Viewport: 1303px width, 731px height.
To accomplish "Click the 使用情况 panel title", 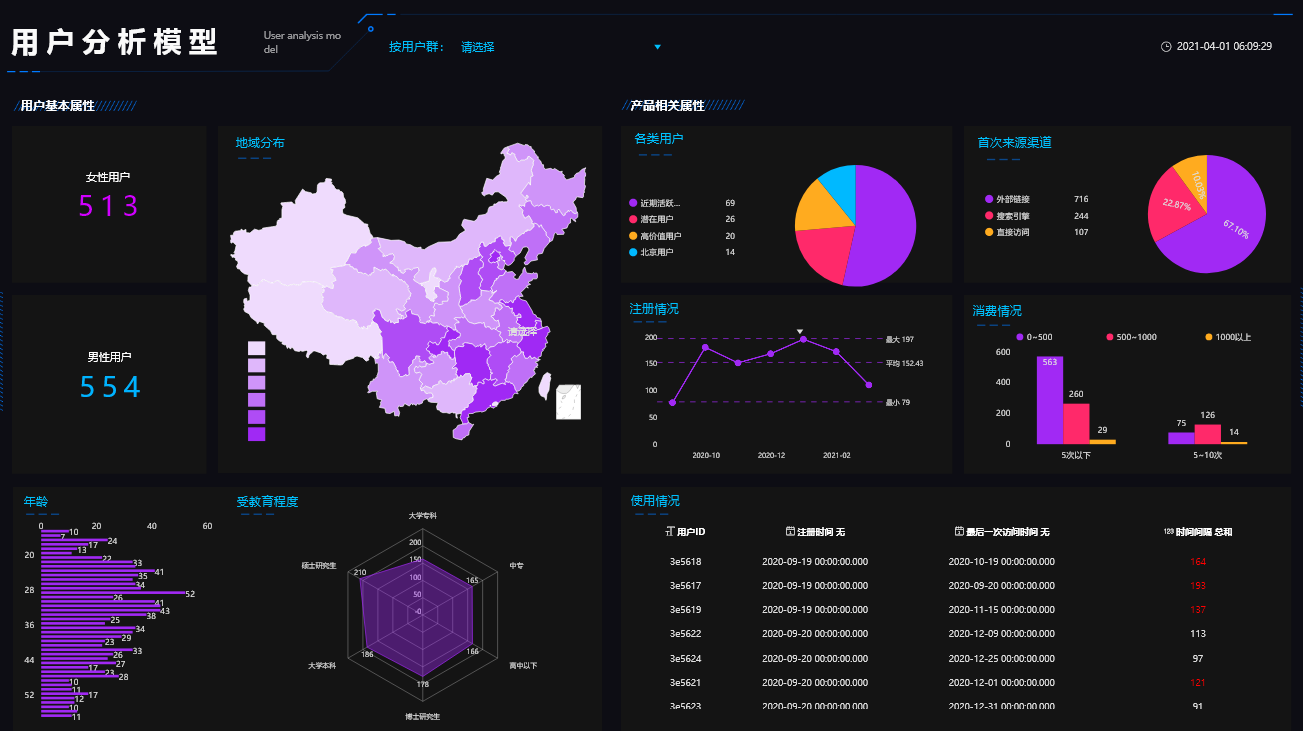I will click(x=655, y=501).
